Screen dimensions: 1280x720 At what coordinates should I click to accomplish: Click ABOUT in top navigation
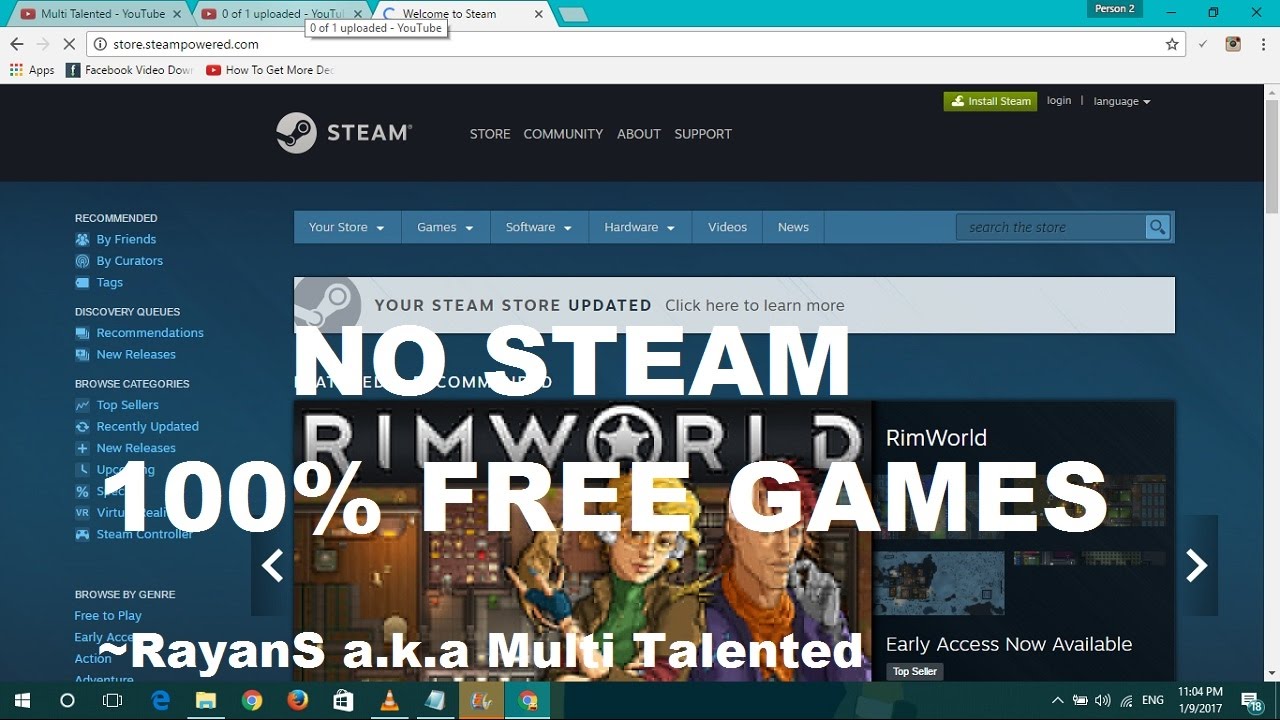coord(639,134)
